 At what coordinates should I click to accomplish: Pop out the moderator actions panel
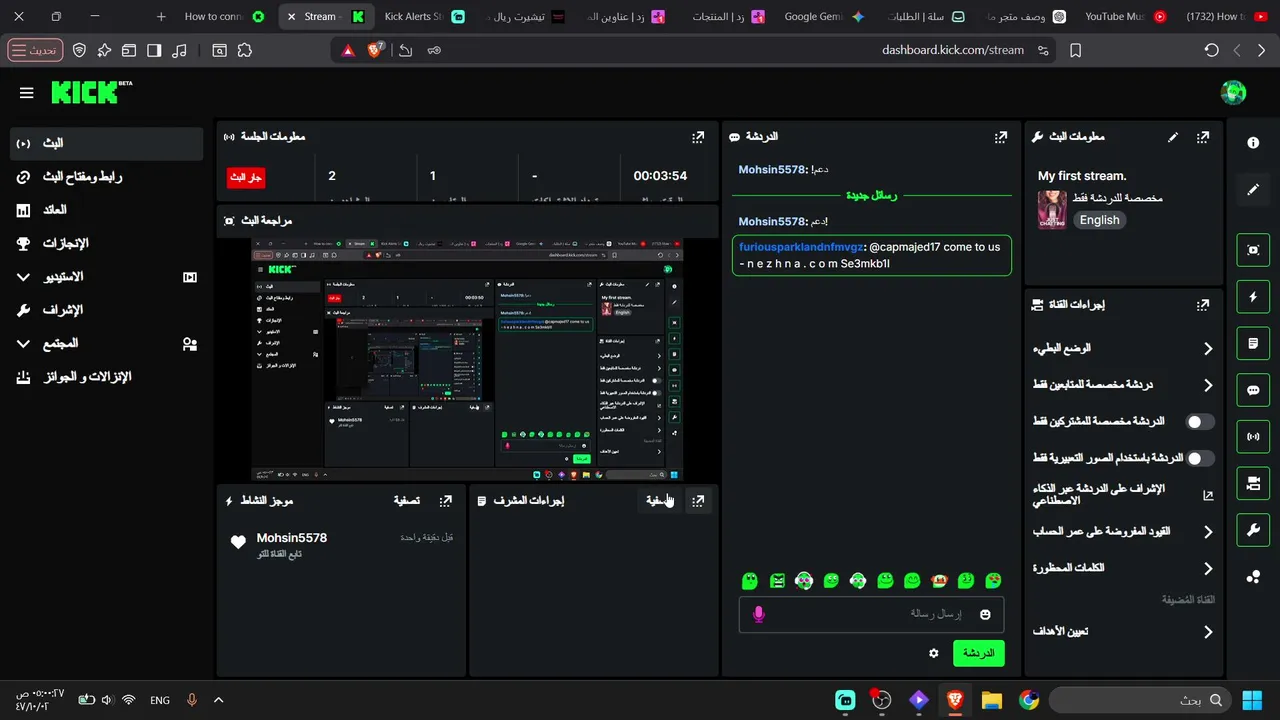click(x=698, y=501)
